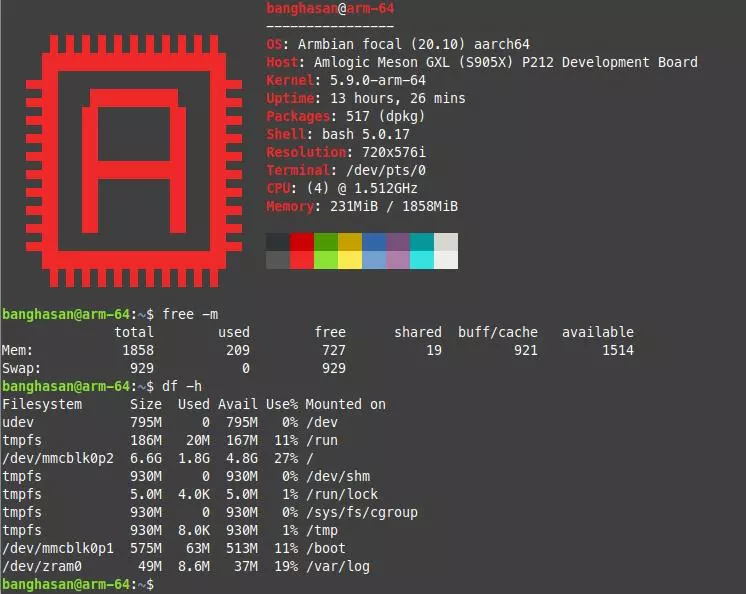Viewport: 746px width, 594px height.
Task: Click the 'Filesystem' column header
Action: [x=42, y=404]
